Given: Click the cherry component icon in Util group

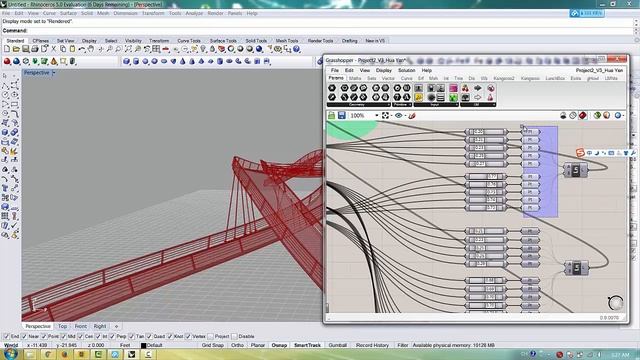Looking at the screenshot, I should [x=465, y=88].
